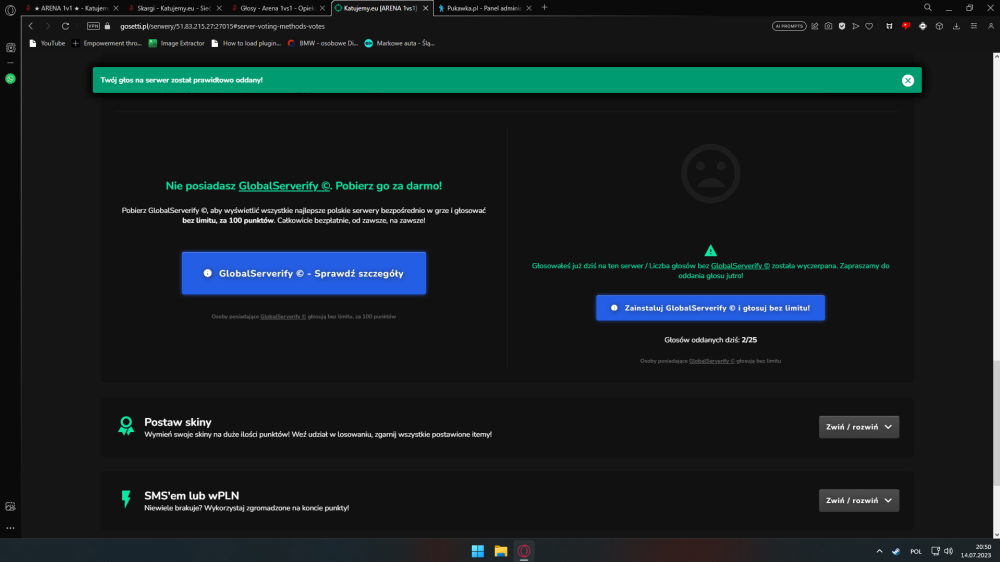Open Steam from the system tray
This screenshot has width=1000, height=562.
coord(896,551)
